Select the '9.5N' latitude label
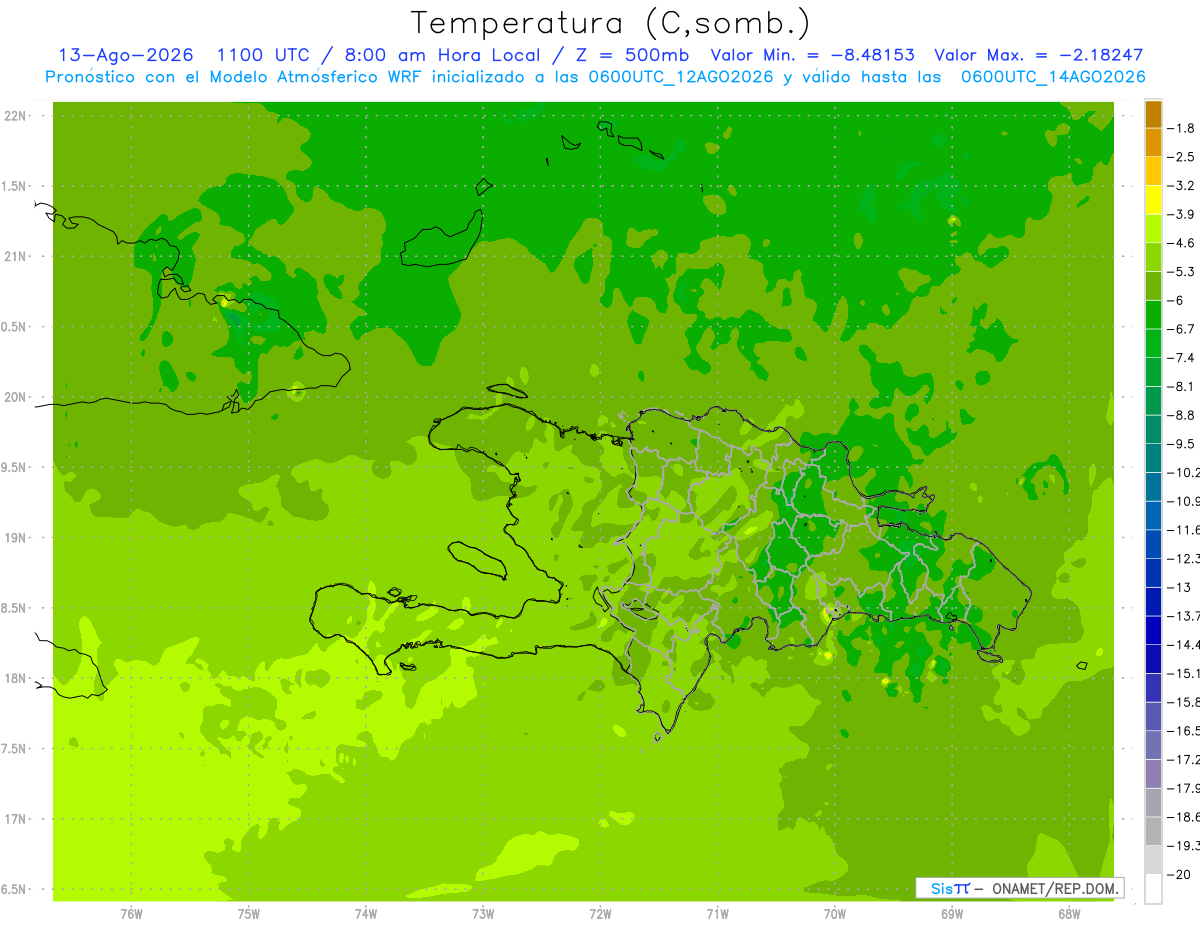Screen dimensions: 1200x927 pos(15,468)
